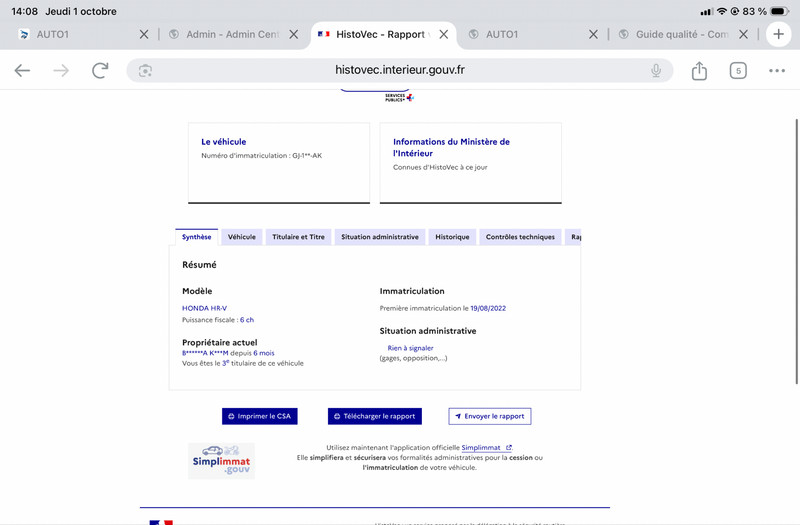This screenshot has height=525, width=800.
Task: Click Informations du Ministère de l'Intérieur card
Action: (470, 163)
